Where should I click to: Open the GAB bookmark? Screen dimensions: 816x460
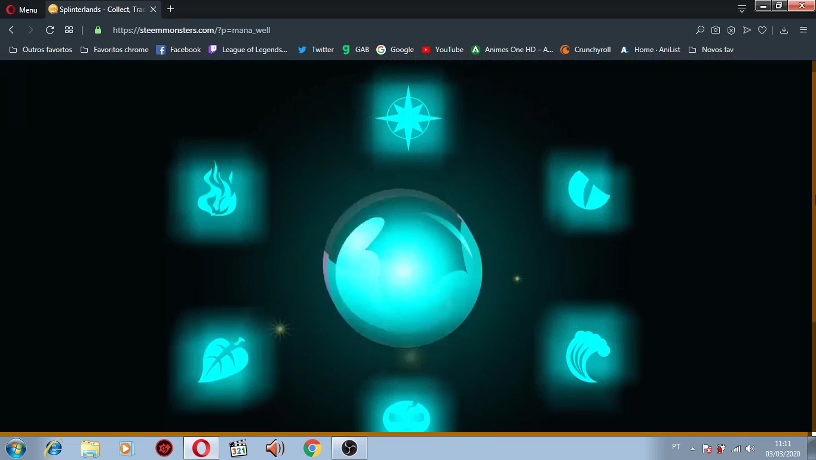coord(356,49)
